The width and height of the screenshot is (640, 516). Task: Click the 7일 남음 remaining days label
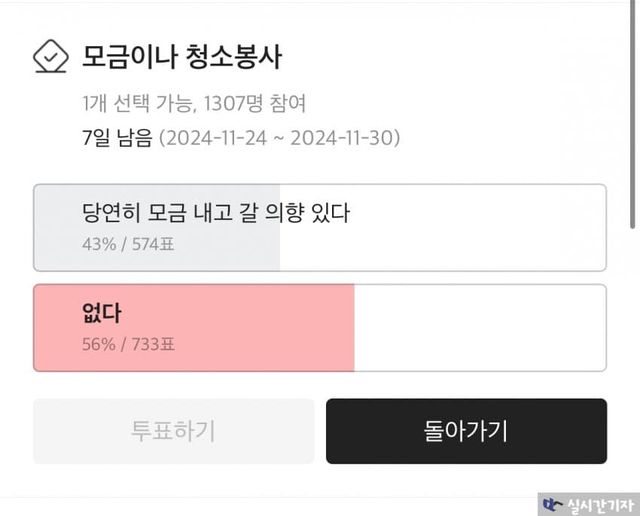(118, 138)
